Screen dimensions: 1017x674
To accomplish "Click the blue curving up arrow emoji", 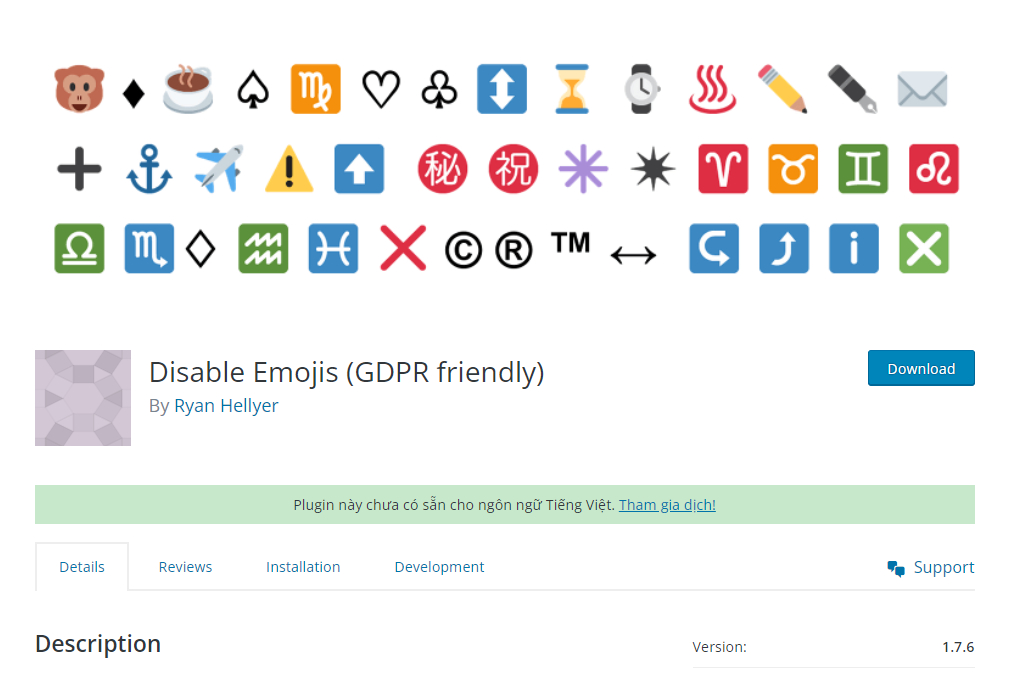I will tap(784, 248).
